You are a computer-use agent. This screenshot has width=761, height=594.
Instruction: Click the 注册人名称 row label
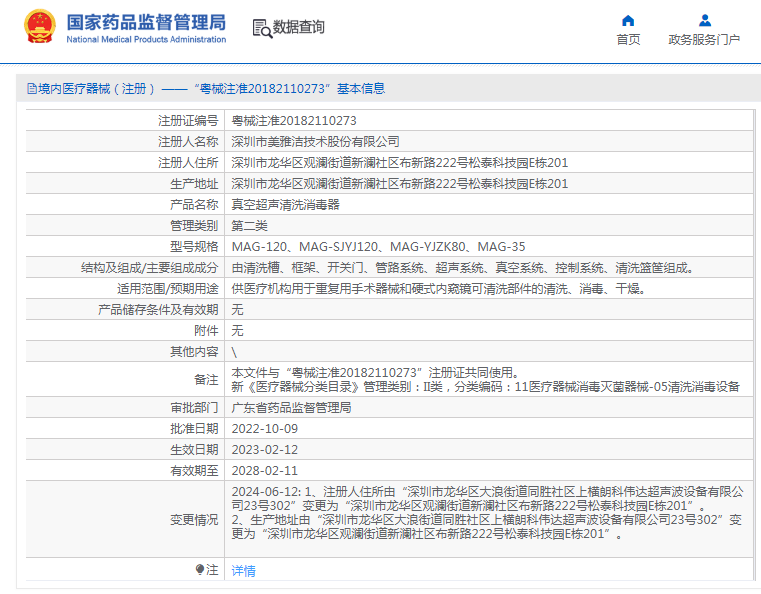pyautogui.click(x=188, y=141)
